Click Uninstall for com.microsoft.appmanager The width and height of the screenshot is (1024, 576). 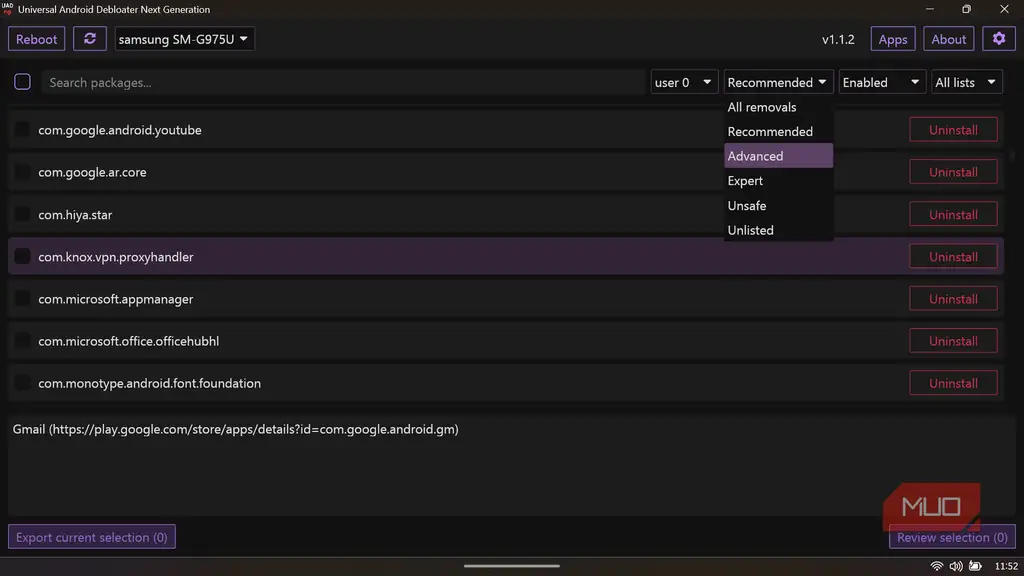(x=953, y=299)
